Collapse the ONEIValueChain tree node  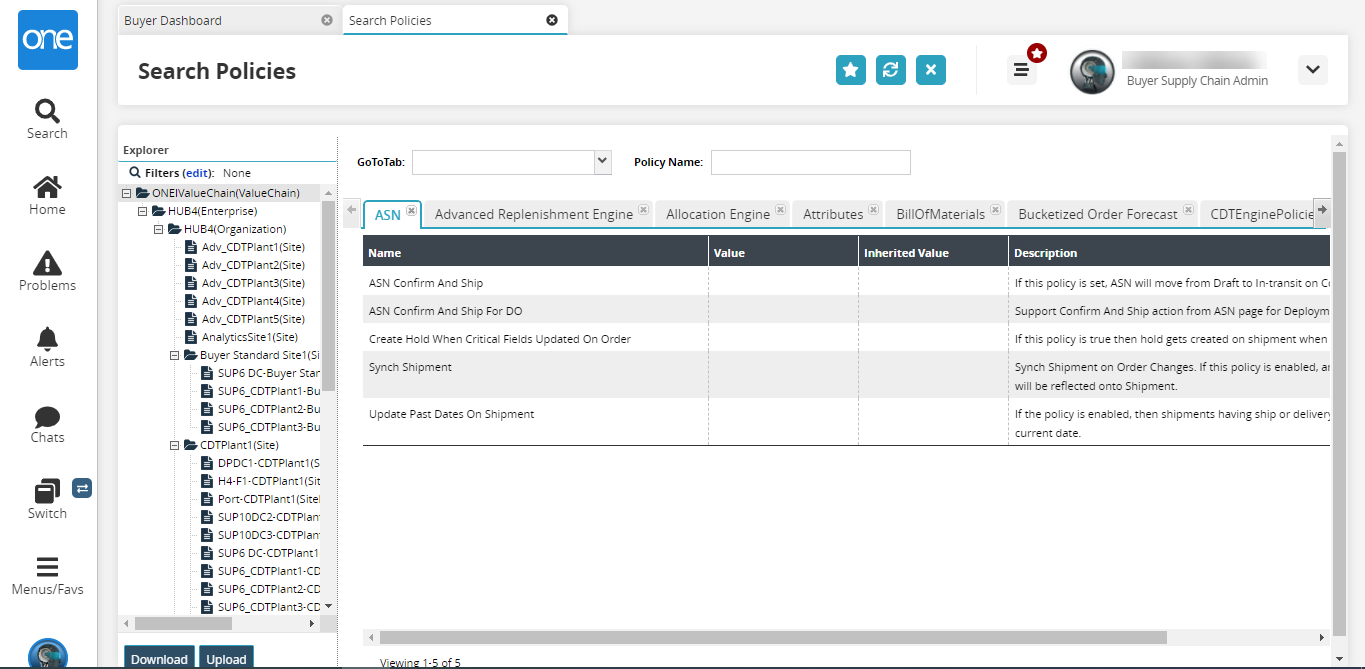[127, 193]
